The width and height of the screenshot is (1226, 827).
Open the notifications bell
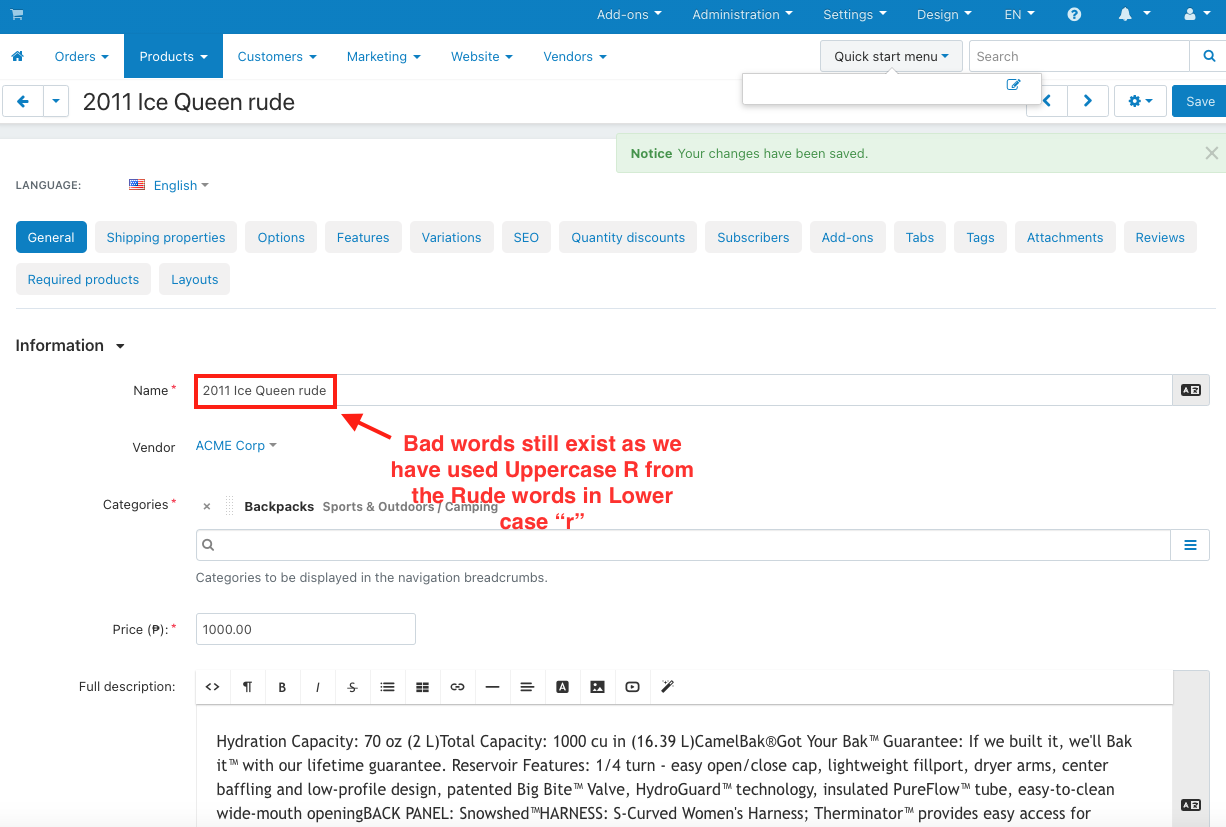pyautogui.click(x=1133, y=15)
